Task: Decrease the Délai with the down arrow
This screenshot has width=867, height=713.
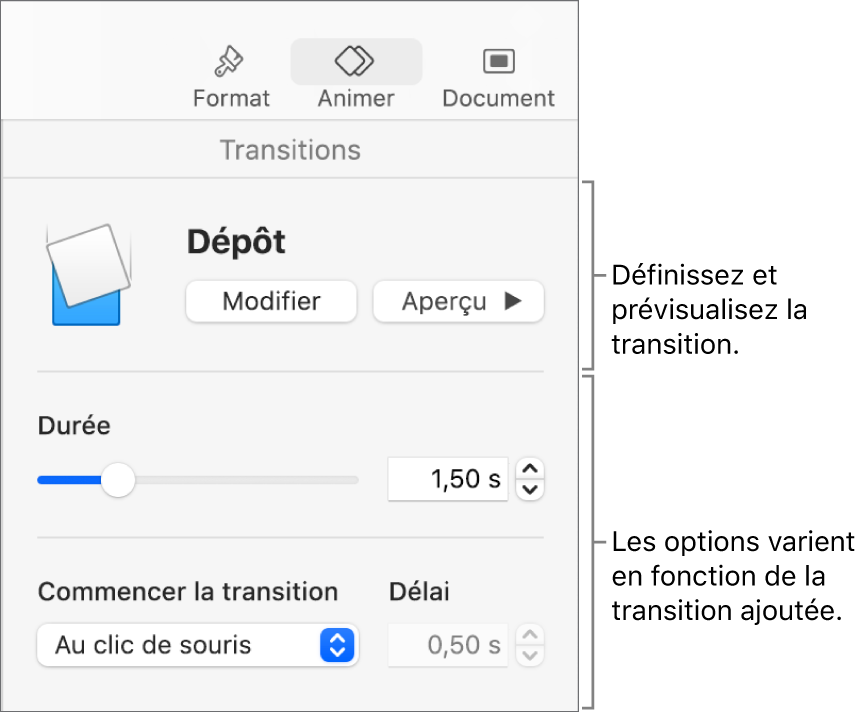Action: [530, 655]
